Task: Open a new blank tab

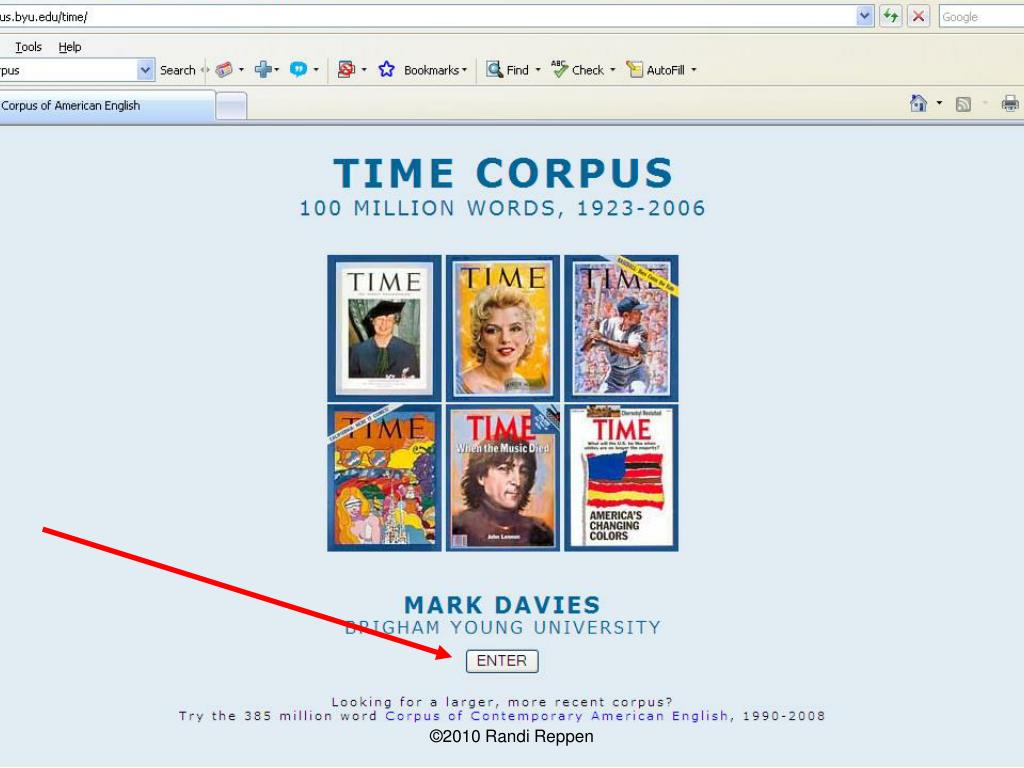Action: tap(231, 106)
